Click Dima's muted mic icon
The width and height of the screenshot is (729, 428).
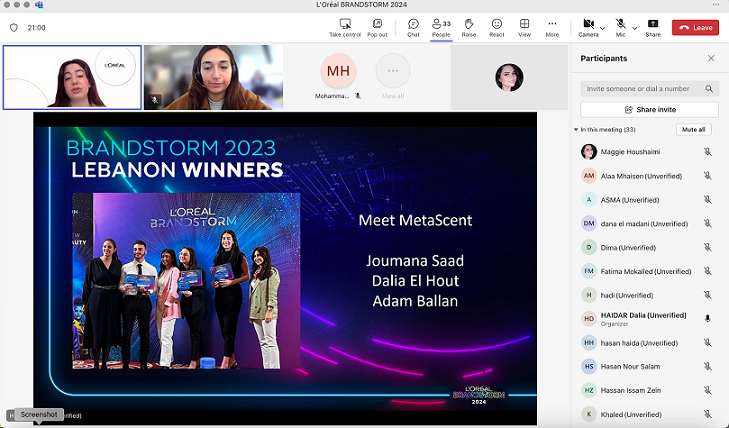(x=708, y=247)
